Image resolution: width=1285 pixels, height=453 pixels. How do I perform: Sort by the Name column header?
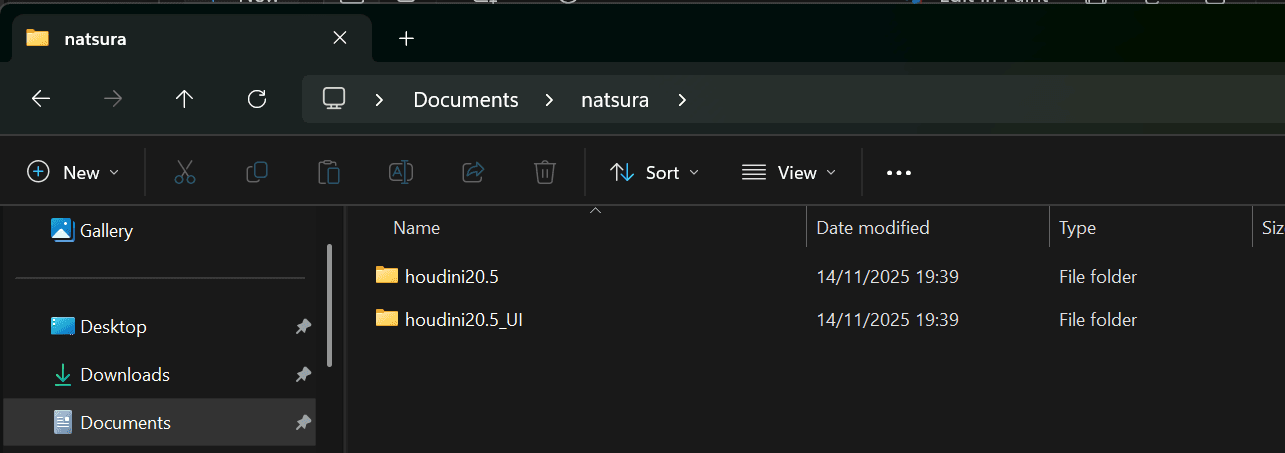coord(417,228)
